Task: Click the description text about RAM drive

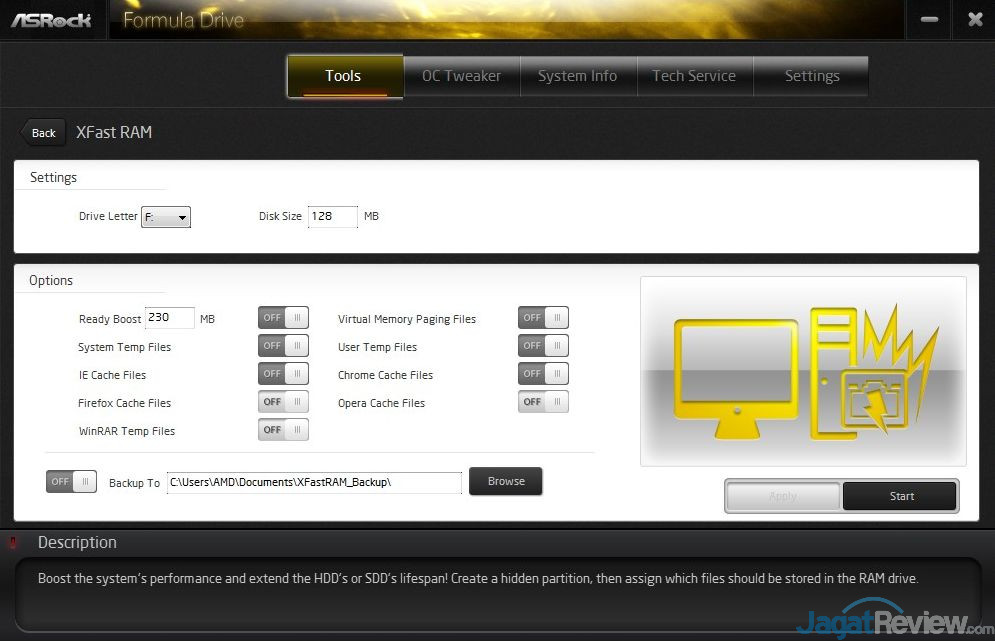Action: (x=478, y=578)
